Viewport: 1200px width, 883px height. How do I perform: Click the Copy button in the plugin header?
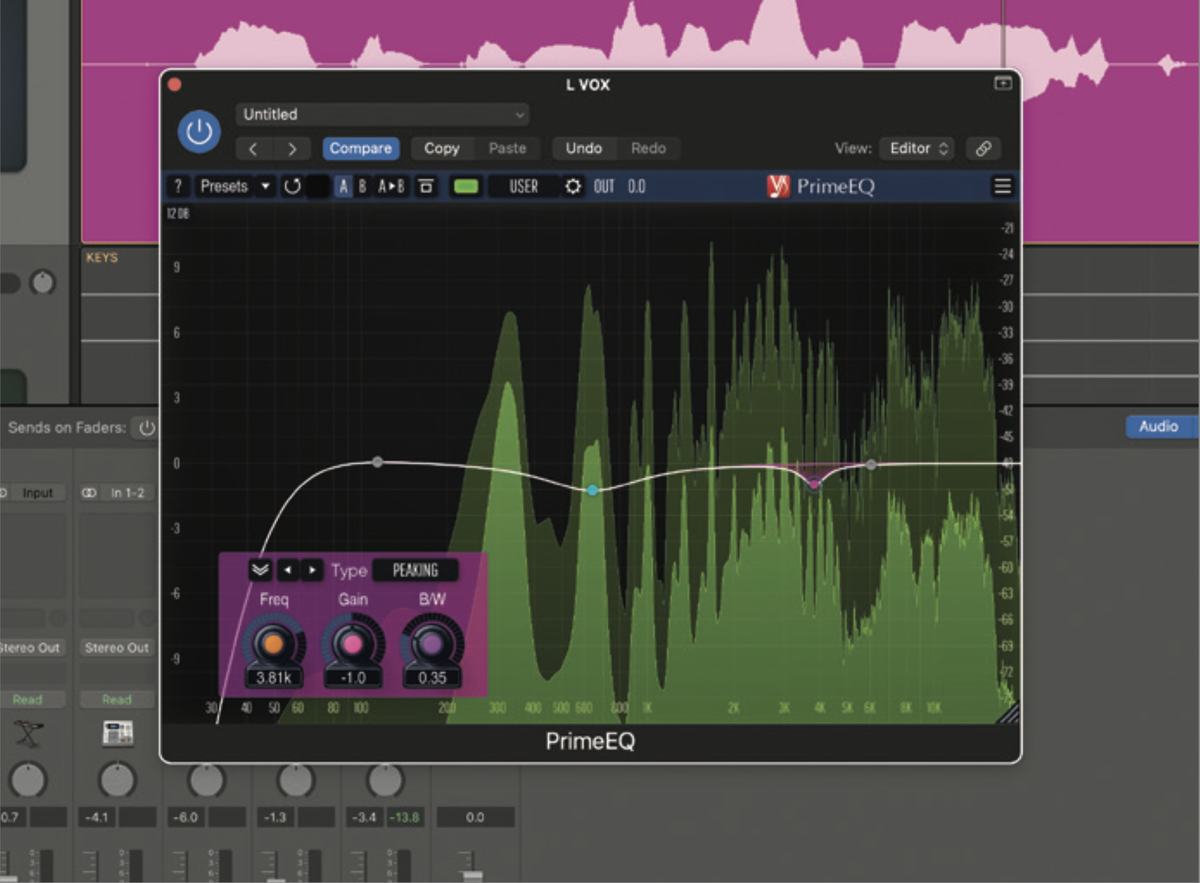441,148
